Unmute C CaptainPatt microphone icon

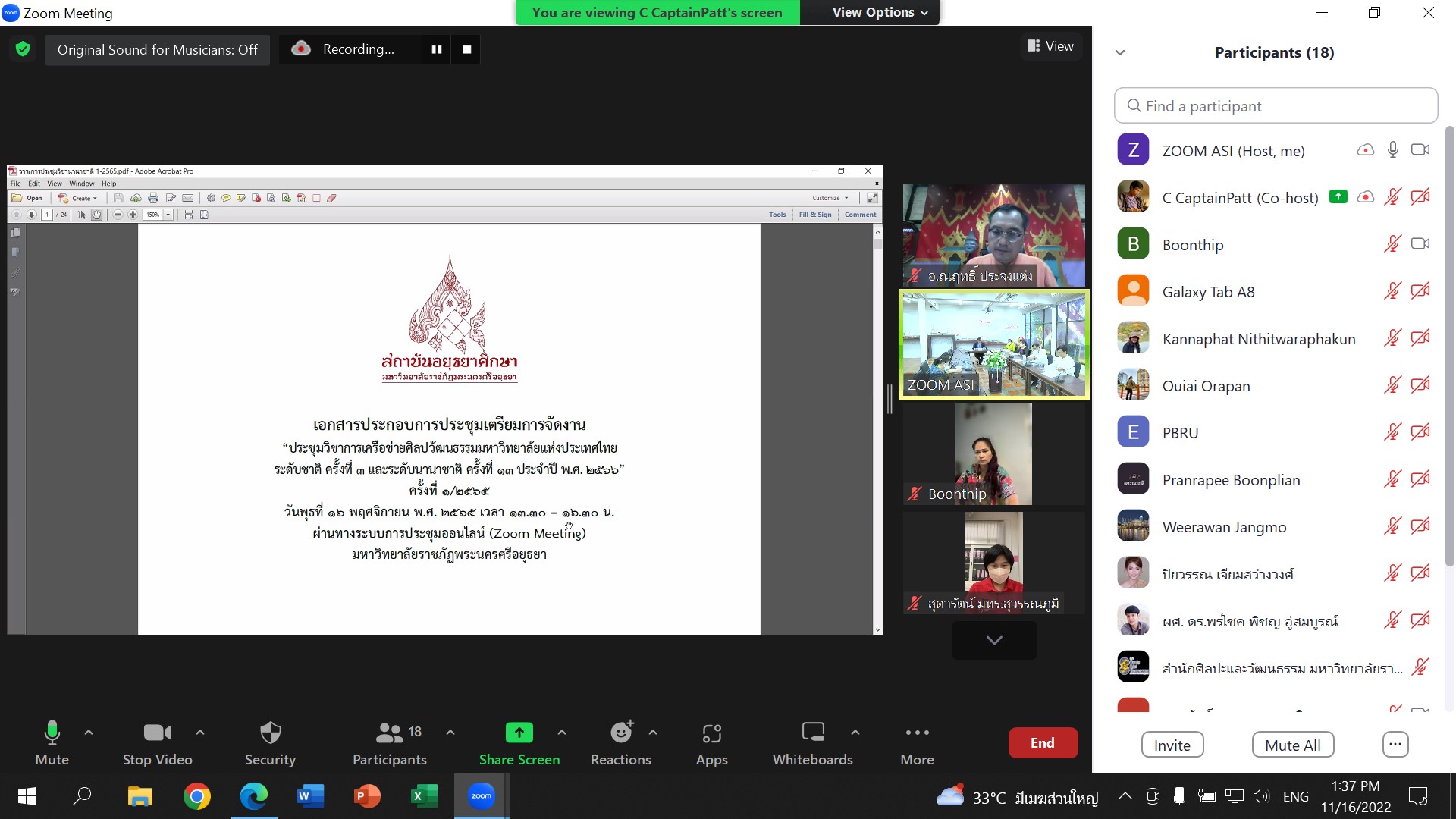1393,197
